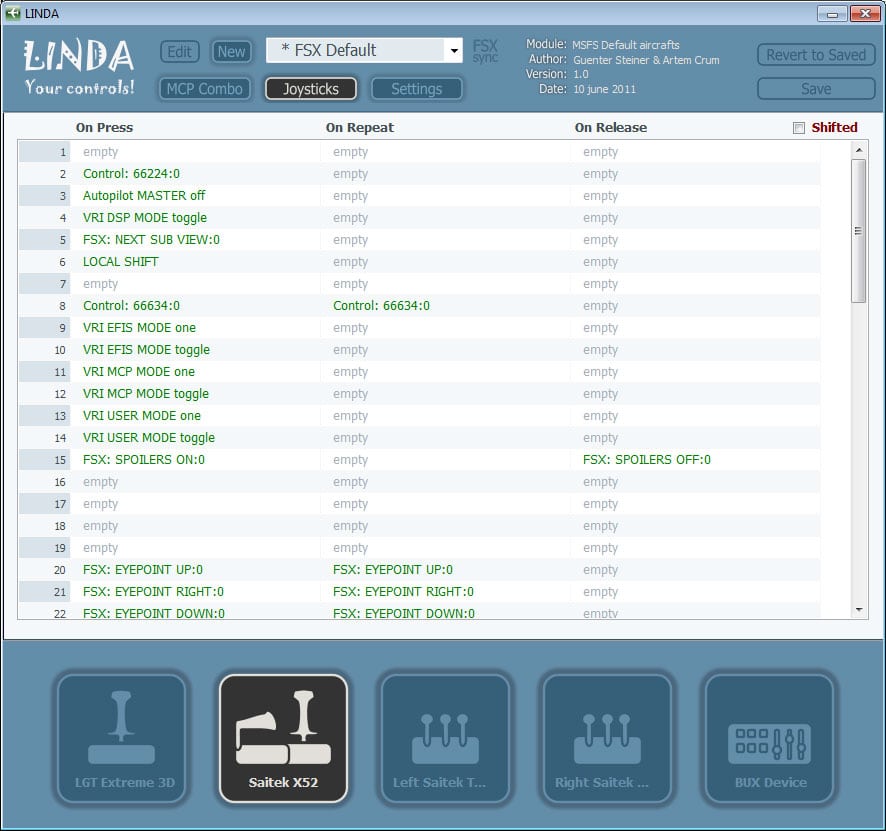Select the LGT Extreme 3D joystick icon
Image resolution: width=886 pixels, height=831 pixels.
point(121,738)
